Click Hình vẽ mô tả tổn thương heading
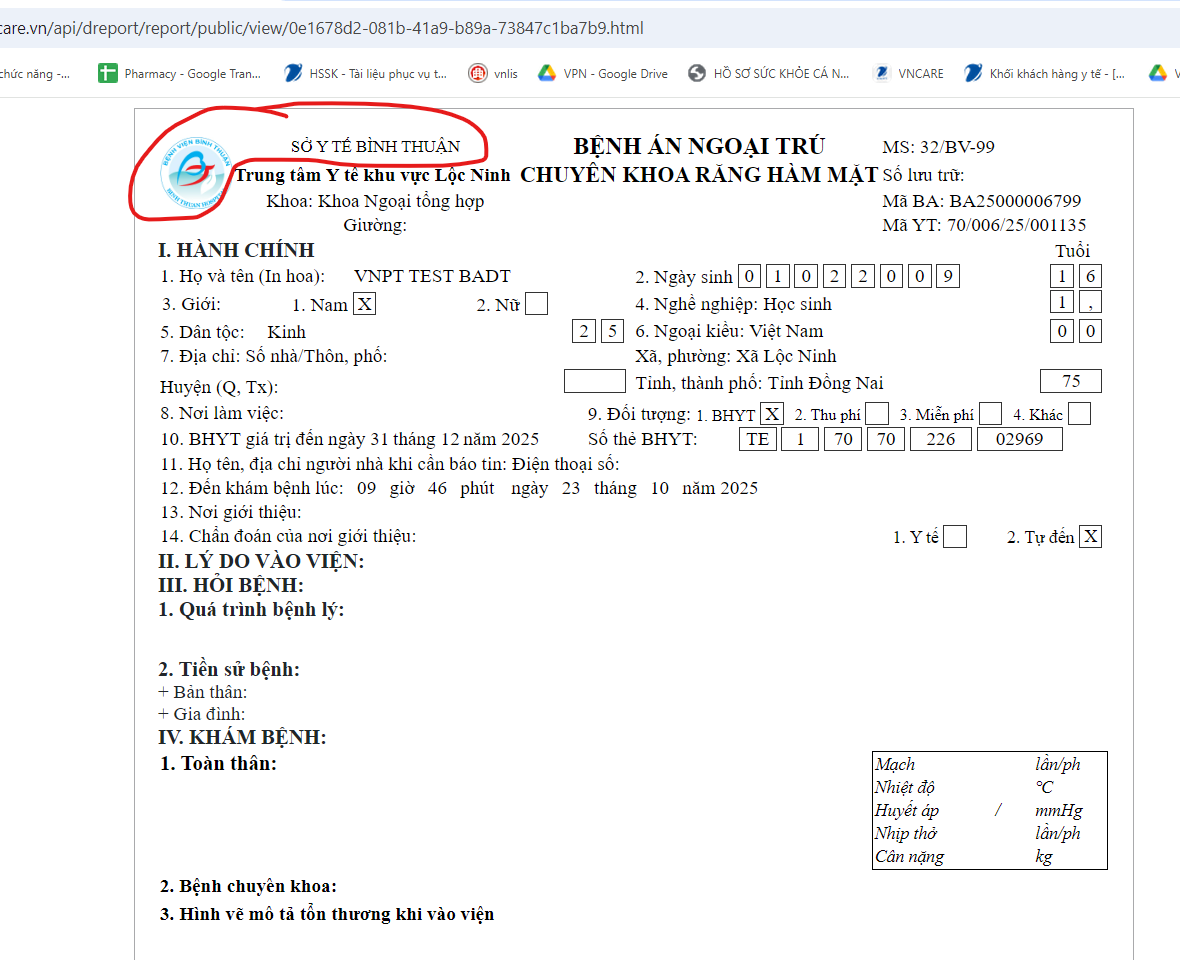The width and height of the screenshot is (1180, 960). (327, 914)
